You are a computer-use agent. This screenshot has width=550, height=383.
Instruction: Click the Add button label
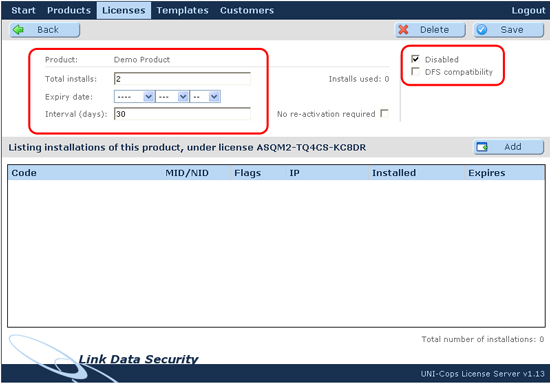click(513, 147)
